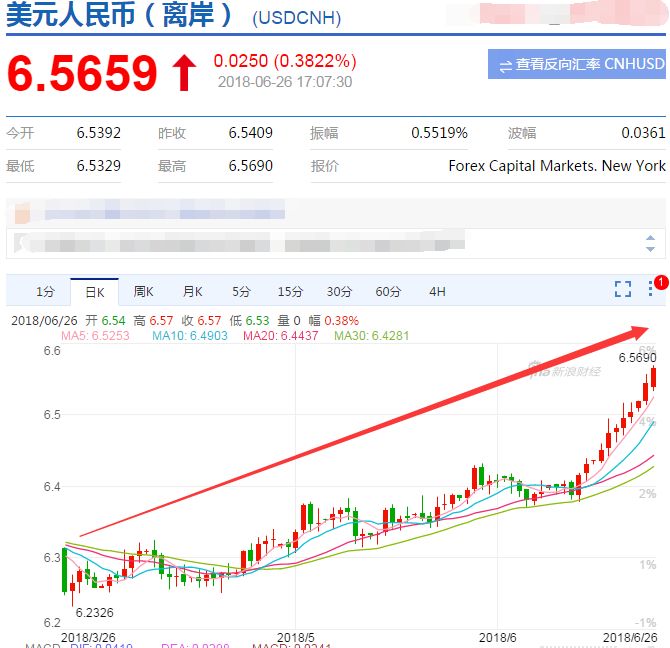Viewport: 670px width, 648px height.
Task: Click the 今开 value 6.5392
Action: pyautogui.click(x=99, y=133)
